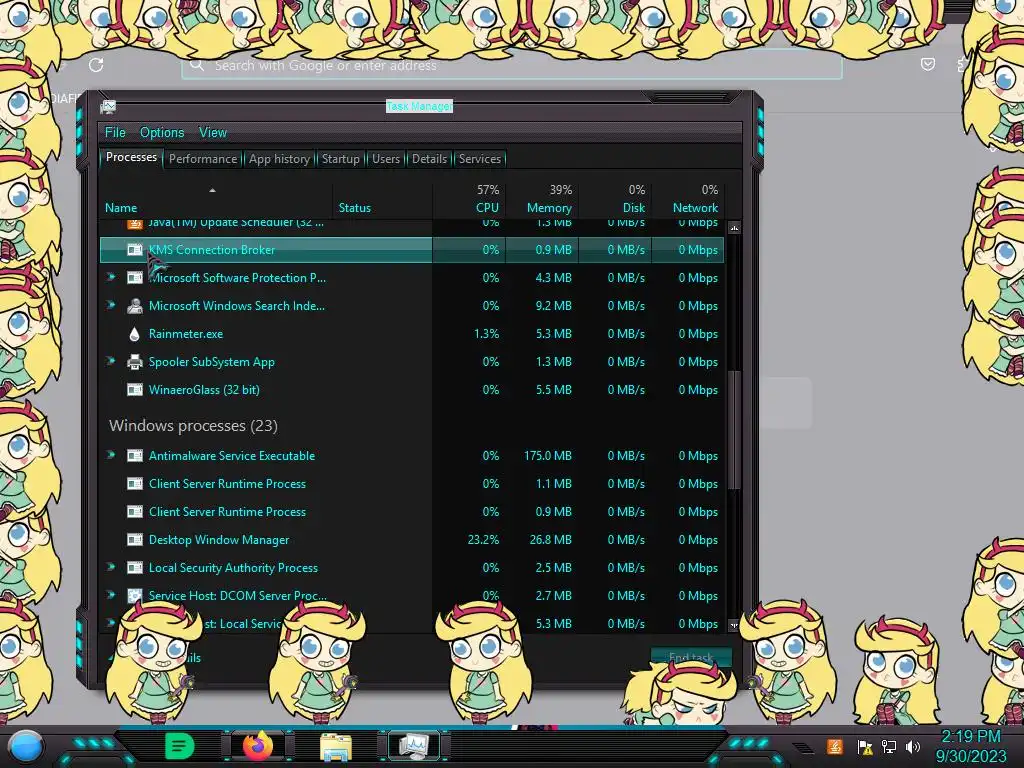Expand Microsoft Software Protection process
Image resolution: width=1024 pixels, height=768 pixels.
[x=111, y=278]
